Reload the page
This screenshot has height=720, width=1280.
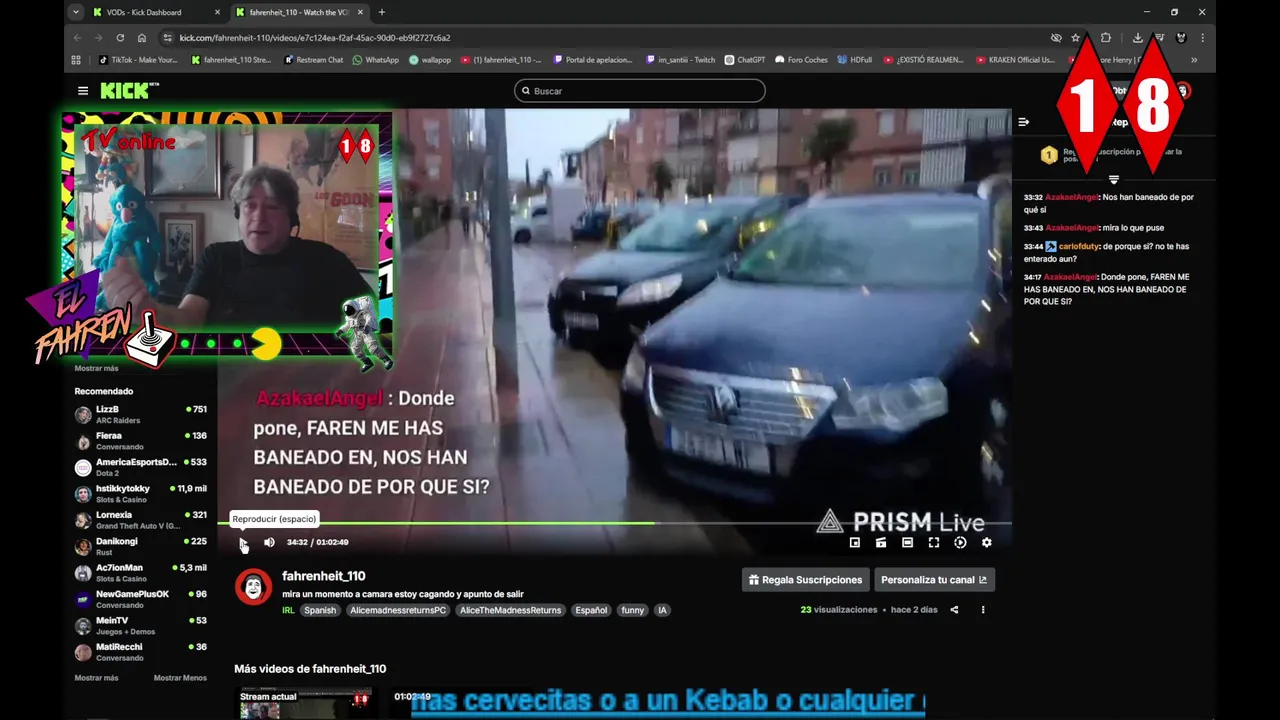coord(120,37)
